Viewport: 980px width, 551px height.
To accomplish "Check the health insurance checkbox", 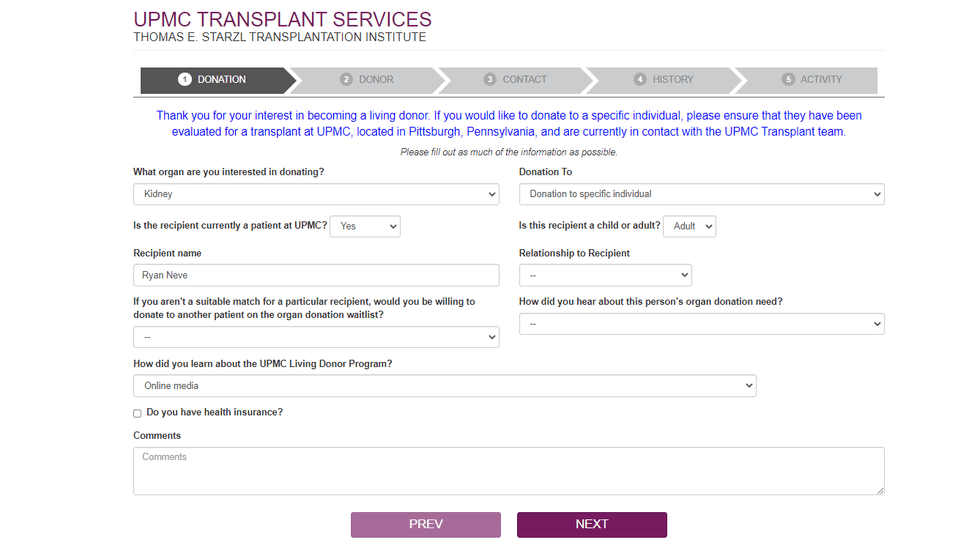I will 138,413.
